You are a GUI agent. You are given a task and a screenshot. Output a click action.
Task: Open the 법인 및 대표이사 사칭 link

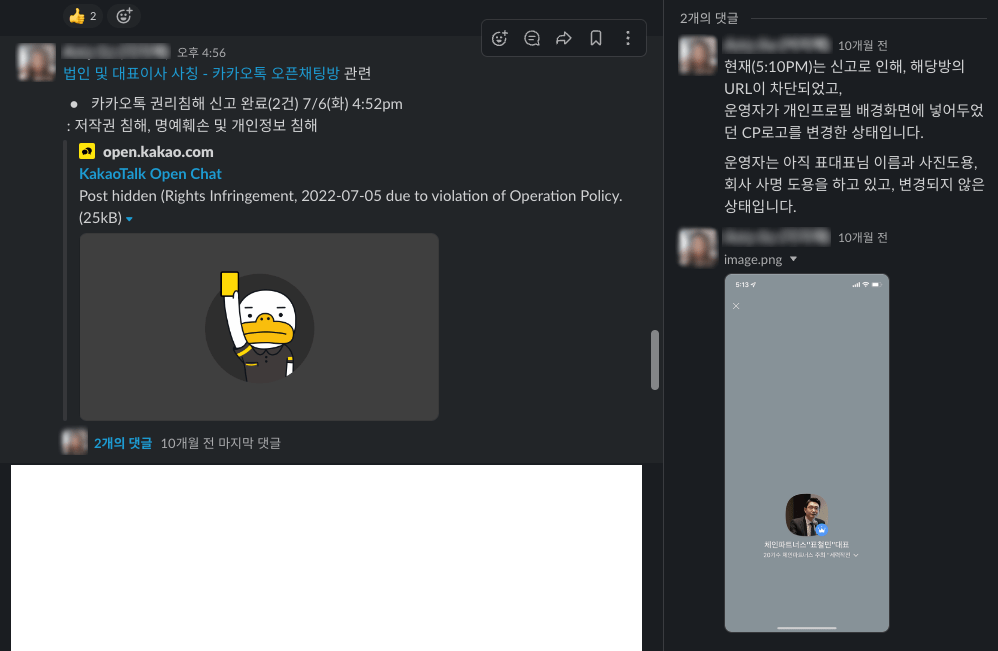[201, 73]
